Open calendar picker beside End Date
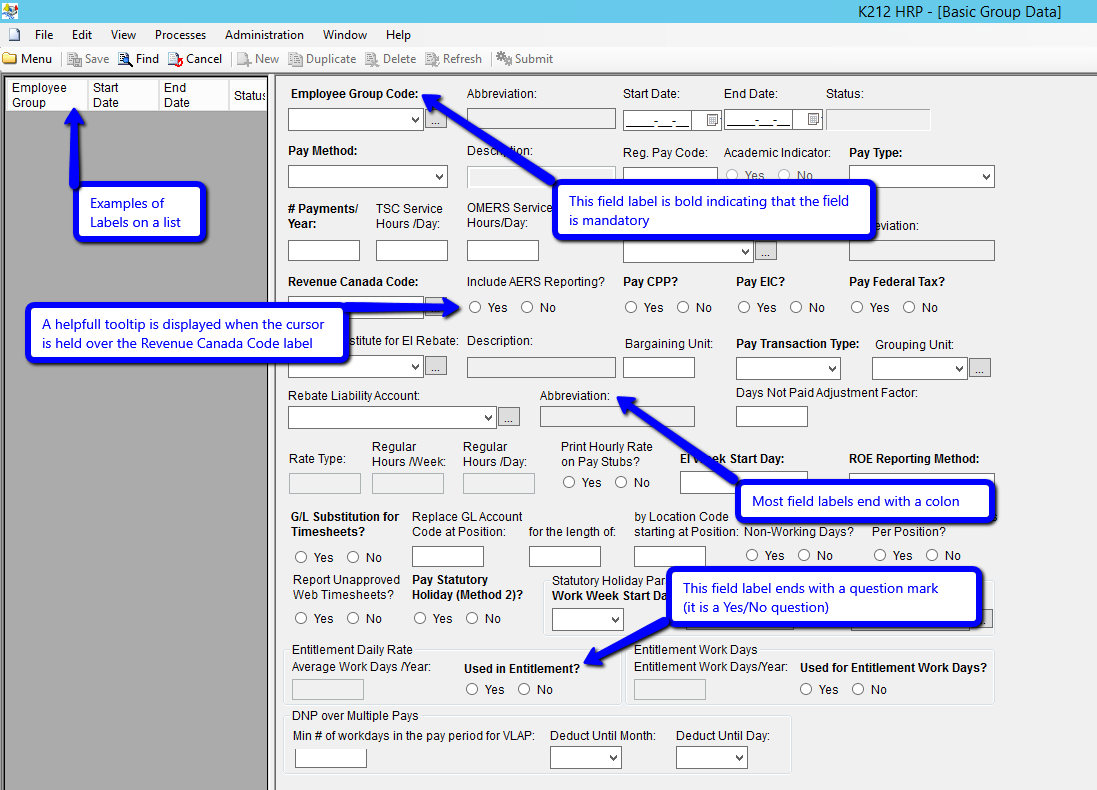Screen dimensions: 1097x790 813,120
